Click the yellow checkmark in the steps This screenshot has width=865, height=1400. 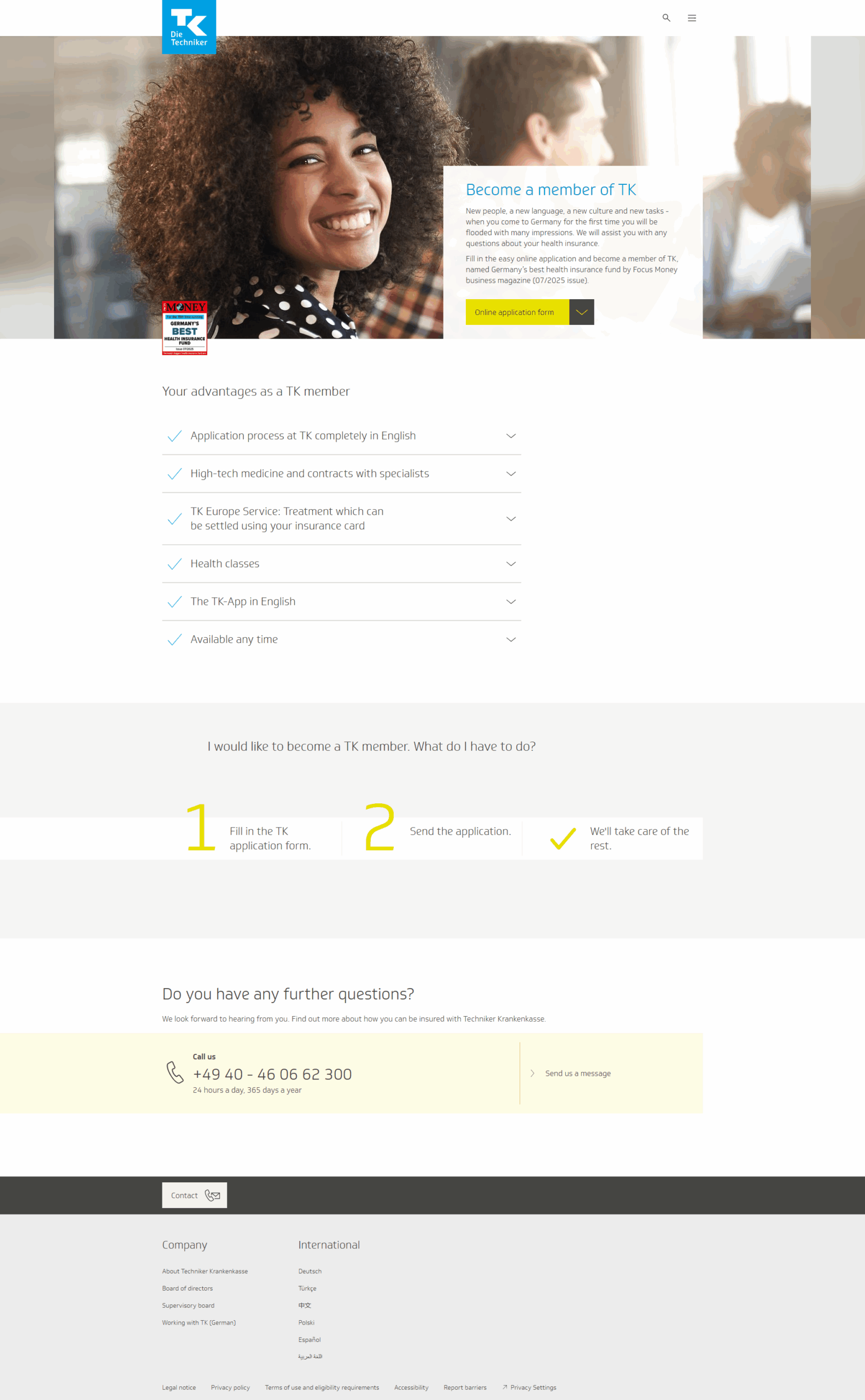[563, 838]
